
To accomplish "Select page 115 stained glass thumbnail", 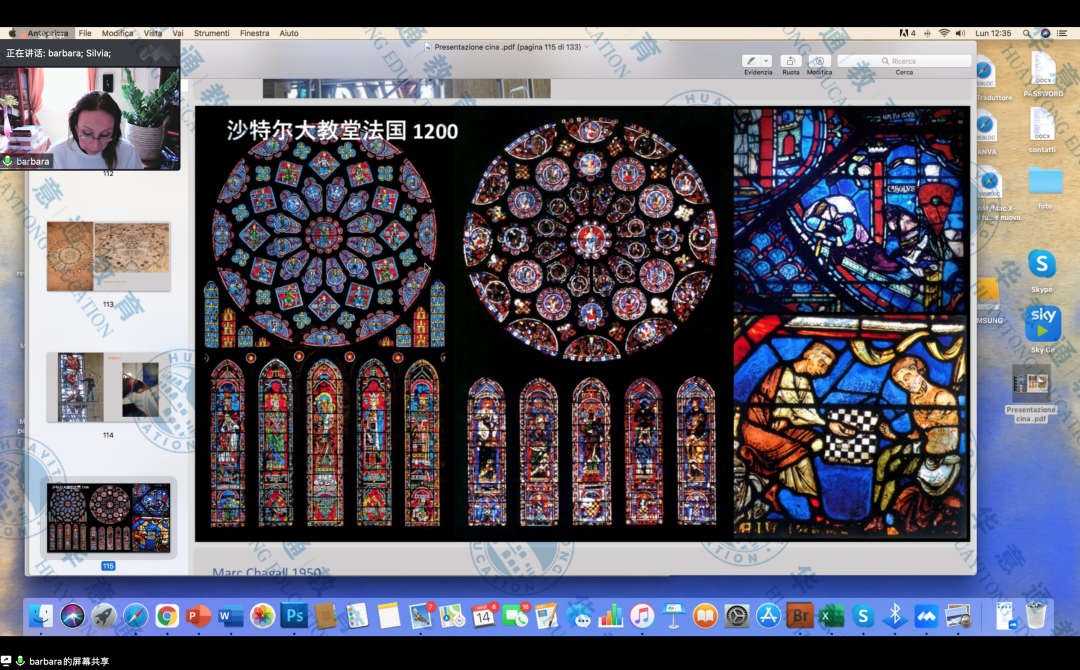I will point(108,518).
